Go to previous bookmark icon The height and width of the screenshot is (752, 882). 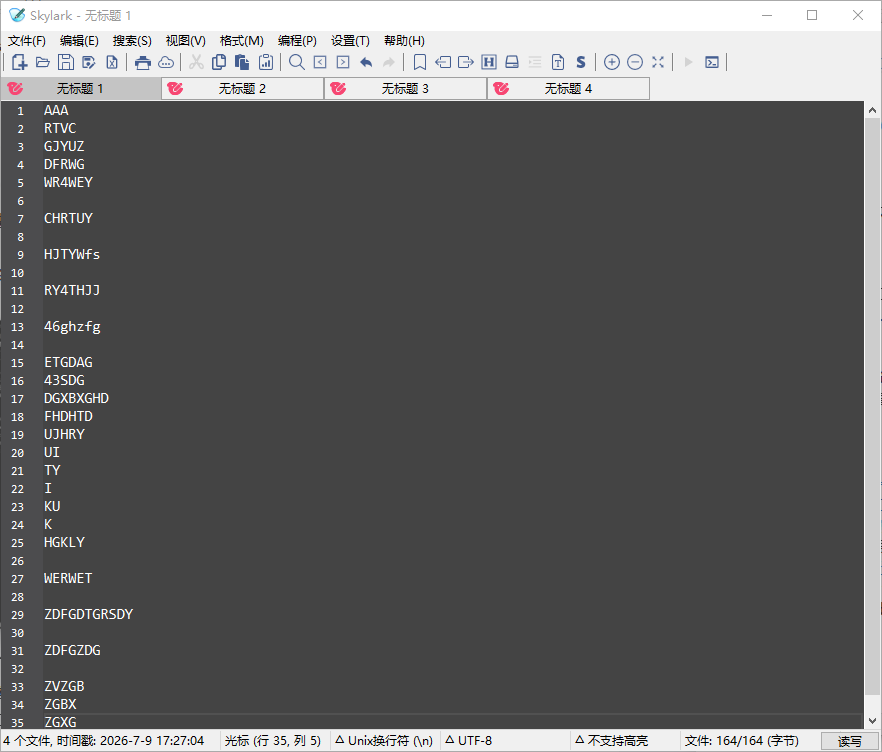(443, 62)
